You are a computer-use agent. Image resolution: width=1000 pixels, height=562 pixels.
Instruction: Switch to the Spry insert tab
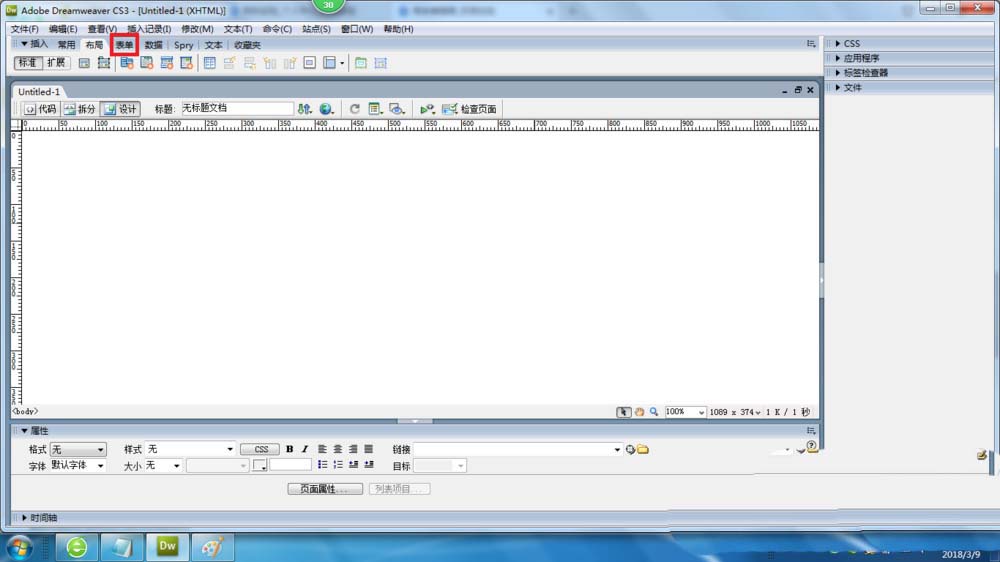point(183,45)
